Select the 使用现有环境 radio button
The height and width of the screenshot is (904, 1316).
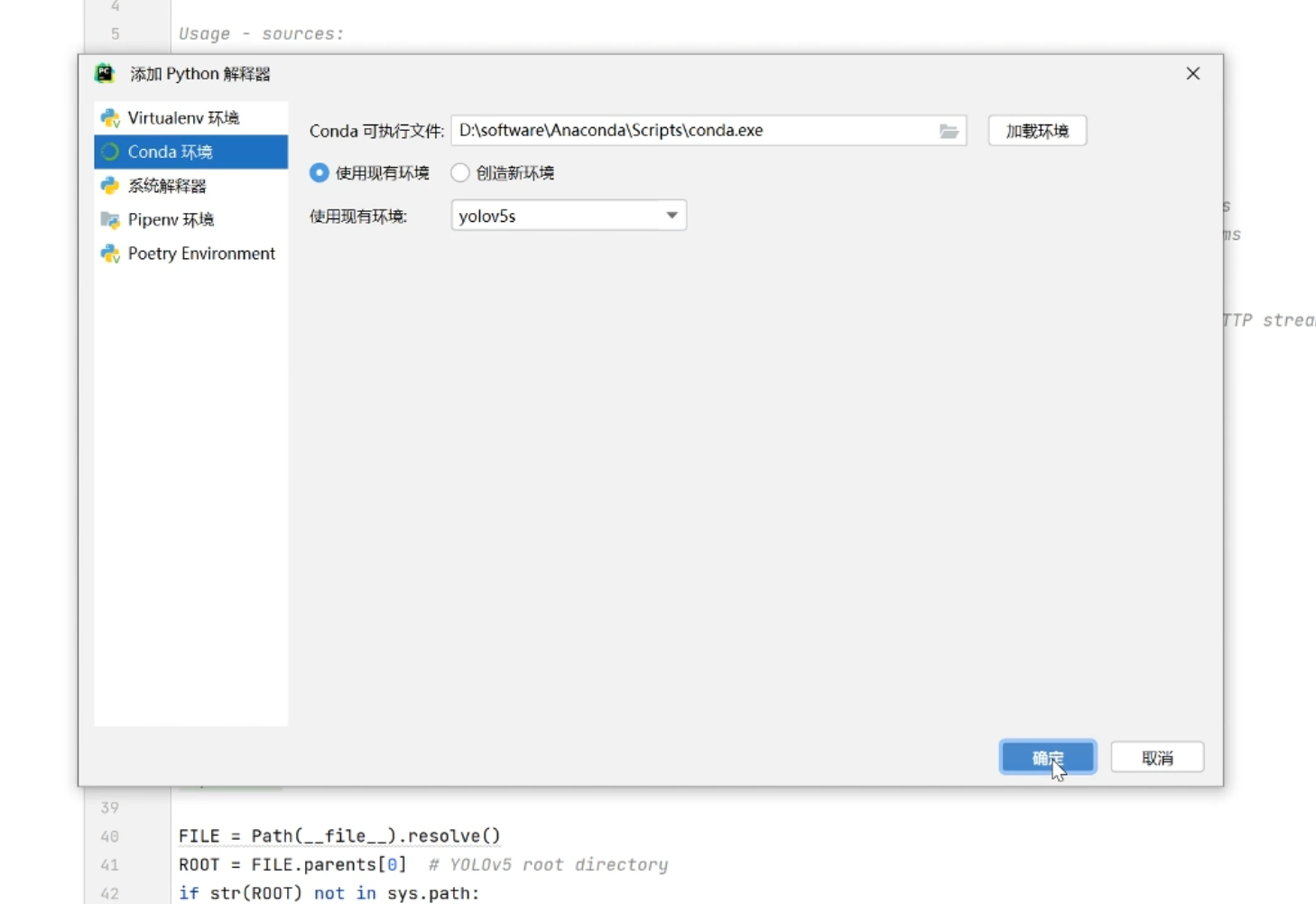pyautogui.click(x=319, y=172)
